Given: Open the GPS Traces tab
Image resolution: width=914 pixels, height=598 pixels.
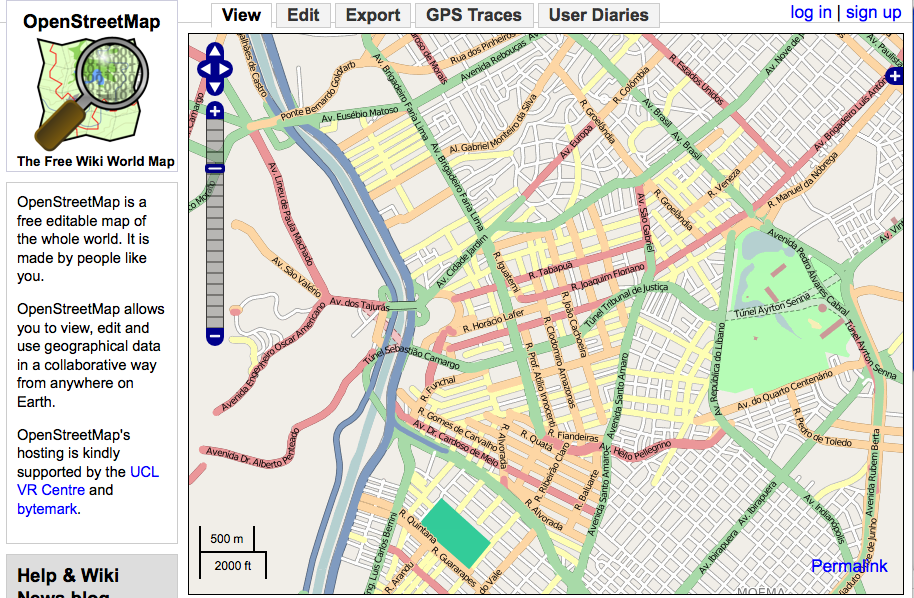Looking at the screenshot, I should click(x=474, y=15).
